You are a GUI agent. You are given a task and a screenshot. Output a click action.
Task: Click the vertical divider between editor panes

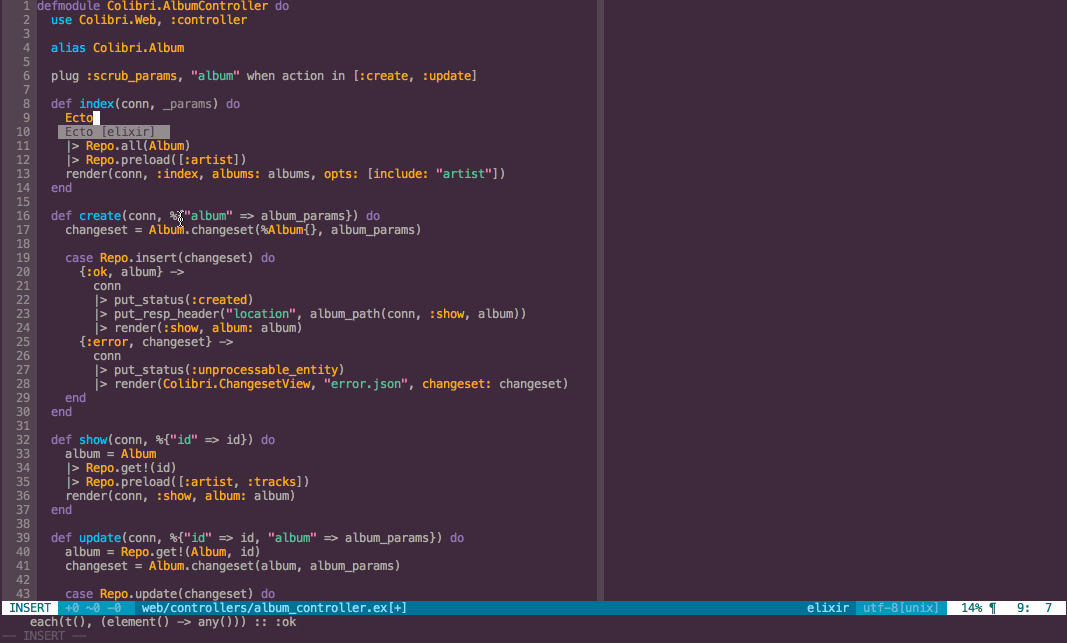pyautogui.click(x=601, y=300)
